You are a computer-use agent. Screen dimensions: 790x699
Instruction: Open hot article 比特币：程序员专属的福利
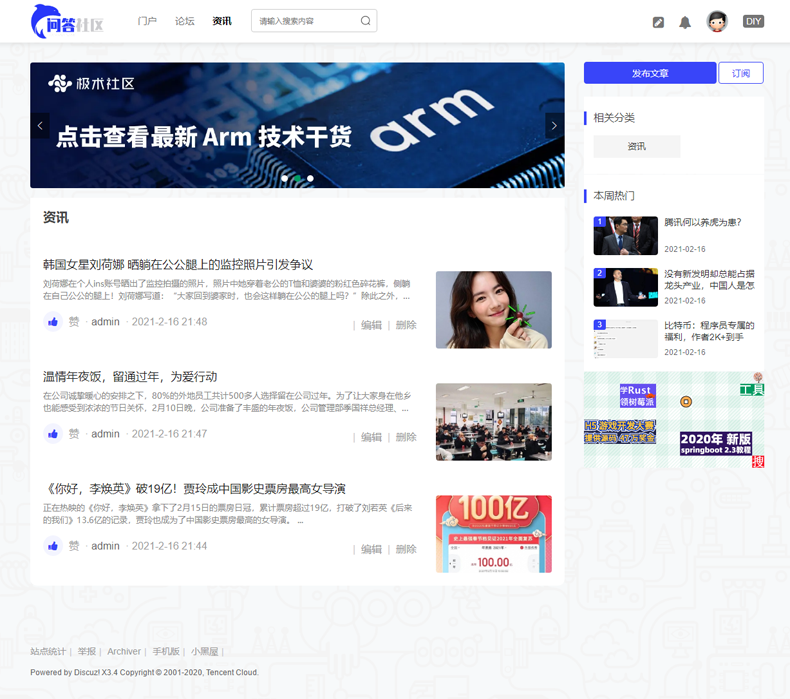pos(709,331)
